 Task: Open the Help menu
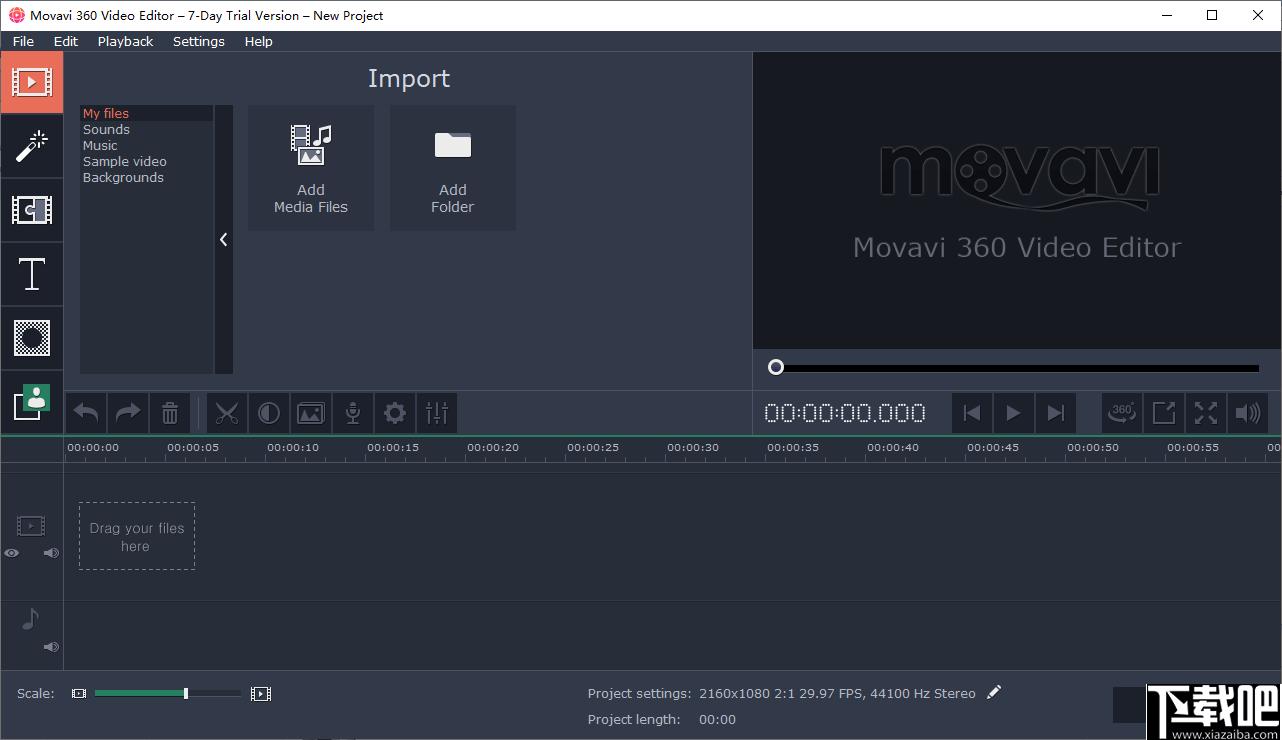pyautogui.click(x=259, y=41)
